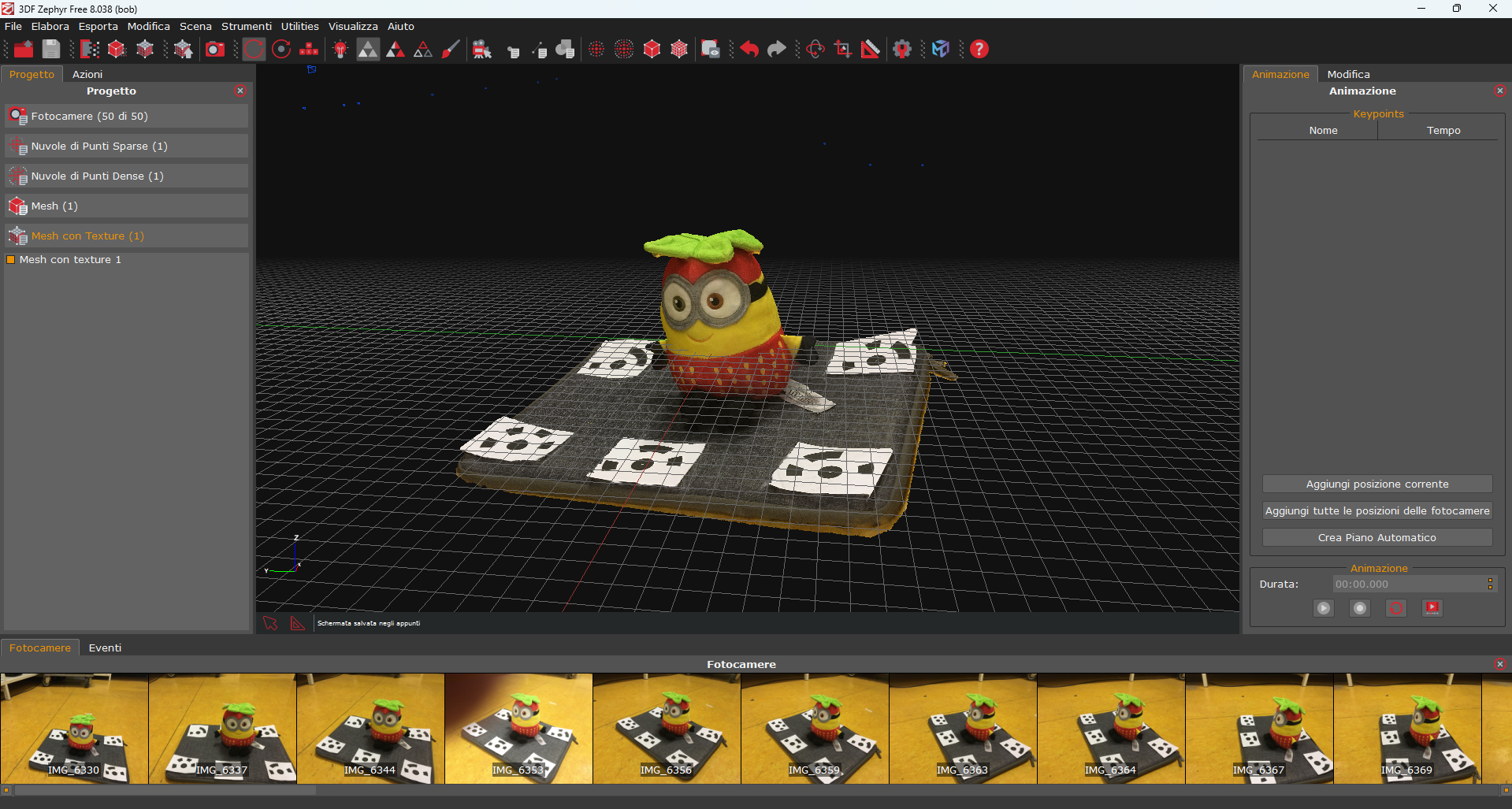
Task: Click the Crea Piano Automatico button
Action: [x=1376, y=537]
